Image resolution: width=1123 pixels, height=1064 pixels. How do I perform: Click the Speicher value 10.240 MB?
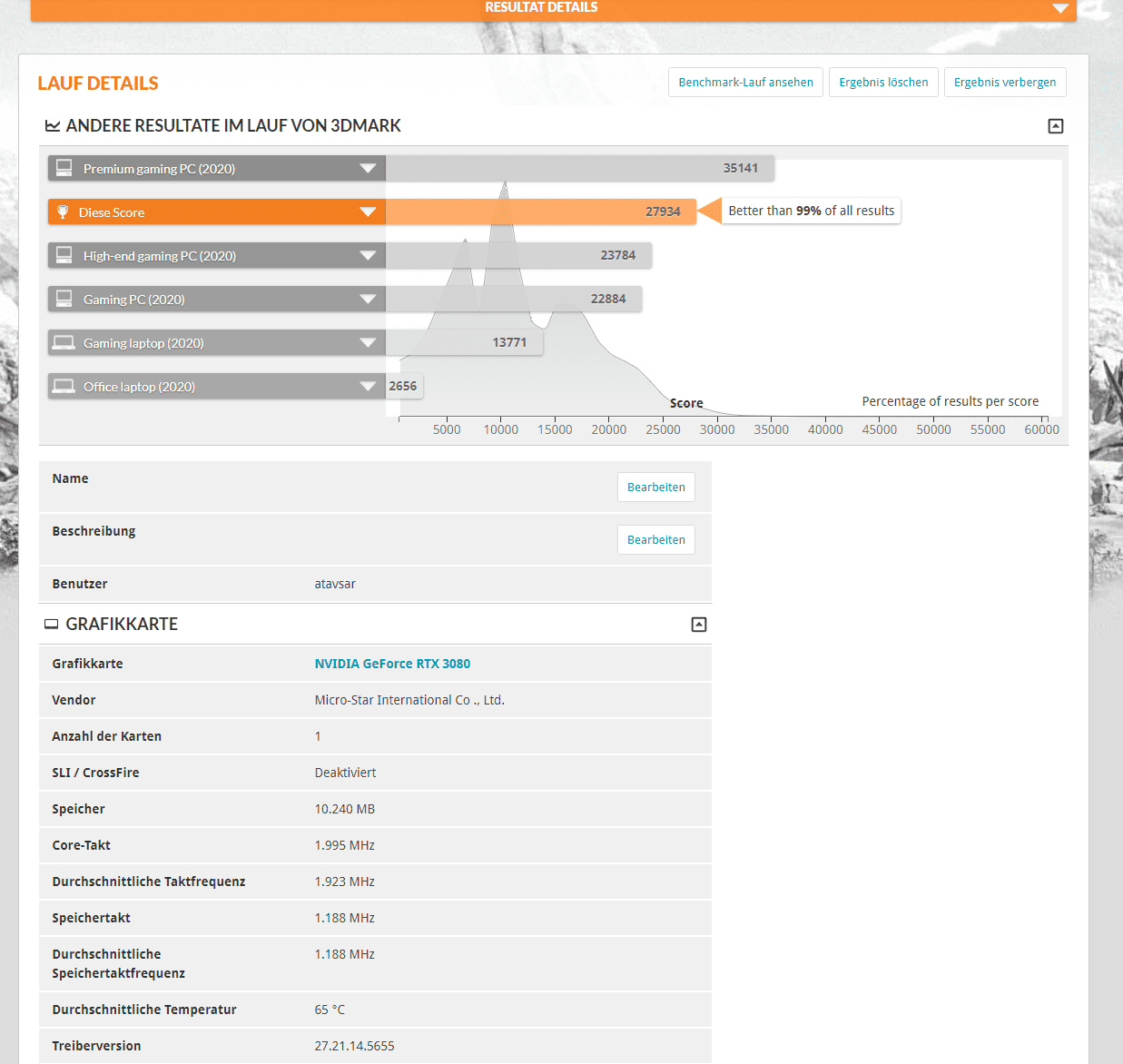point(345,809)
